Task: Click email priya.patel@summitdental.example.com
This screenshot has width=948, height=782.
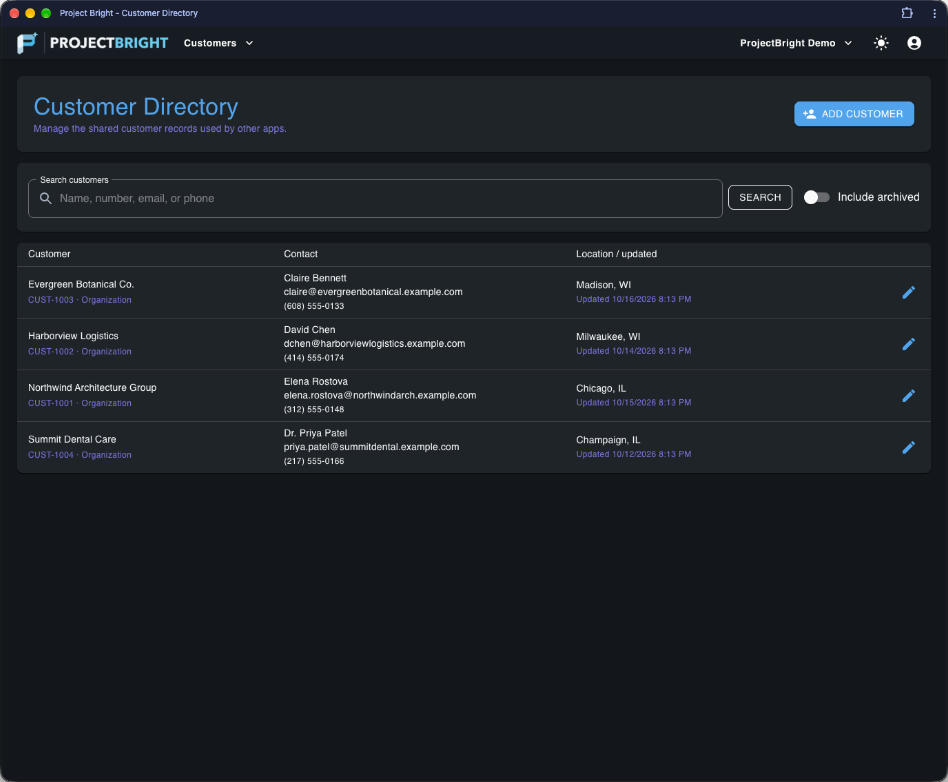Action: click(371, 447)
